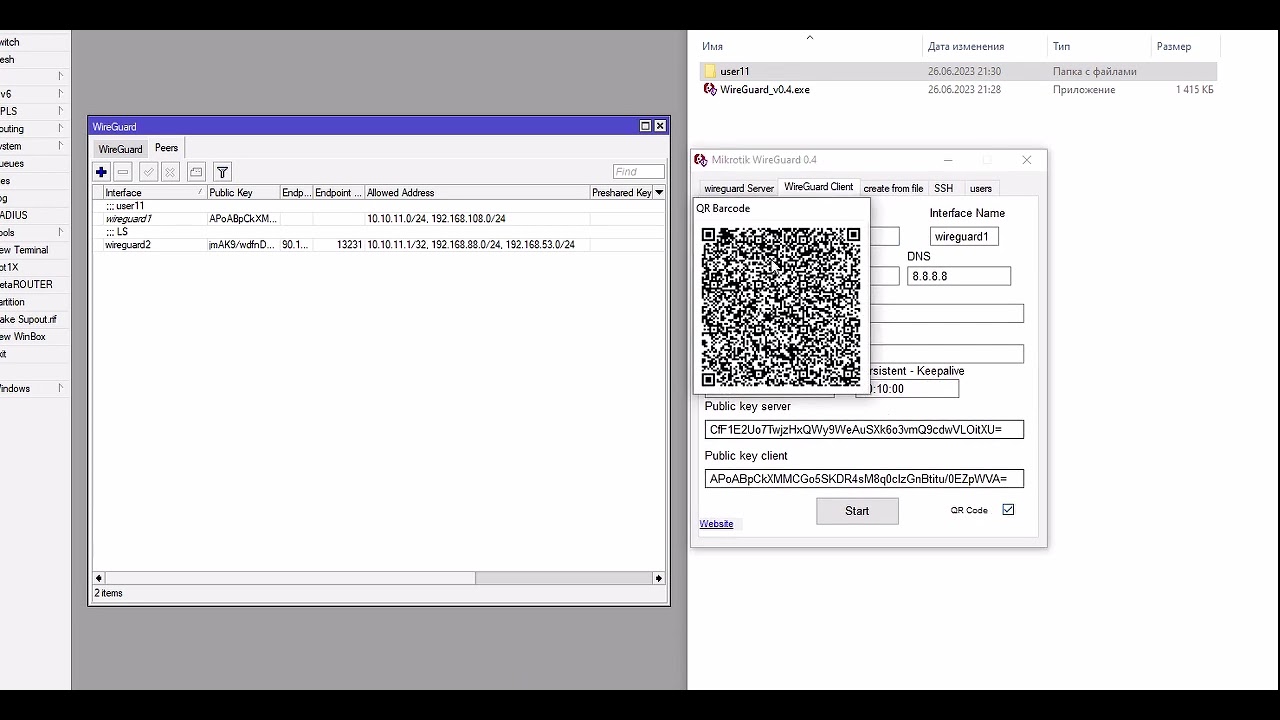Sort by Public Key column header
Screen dimensions: 1280x720
point(243,192)
